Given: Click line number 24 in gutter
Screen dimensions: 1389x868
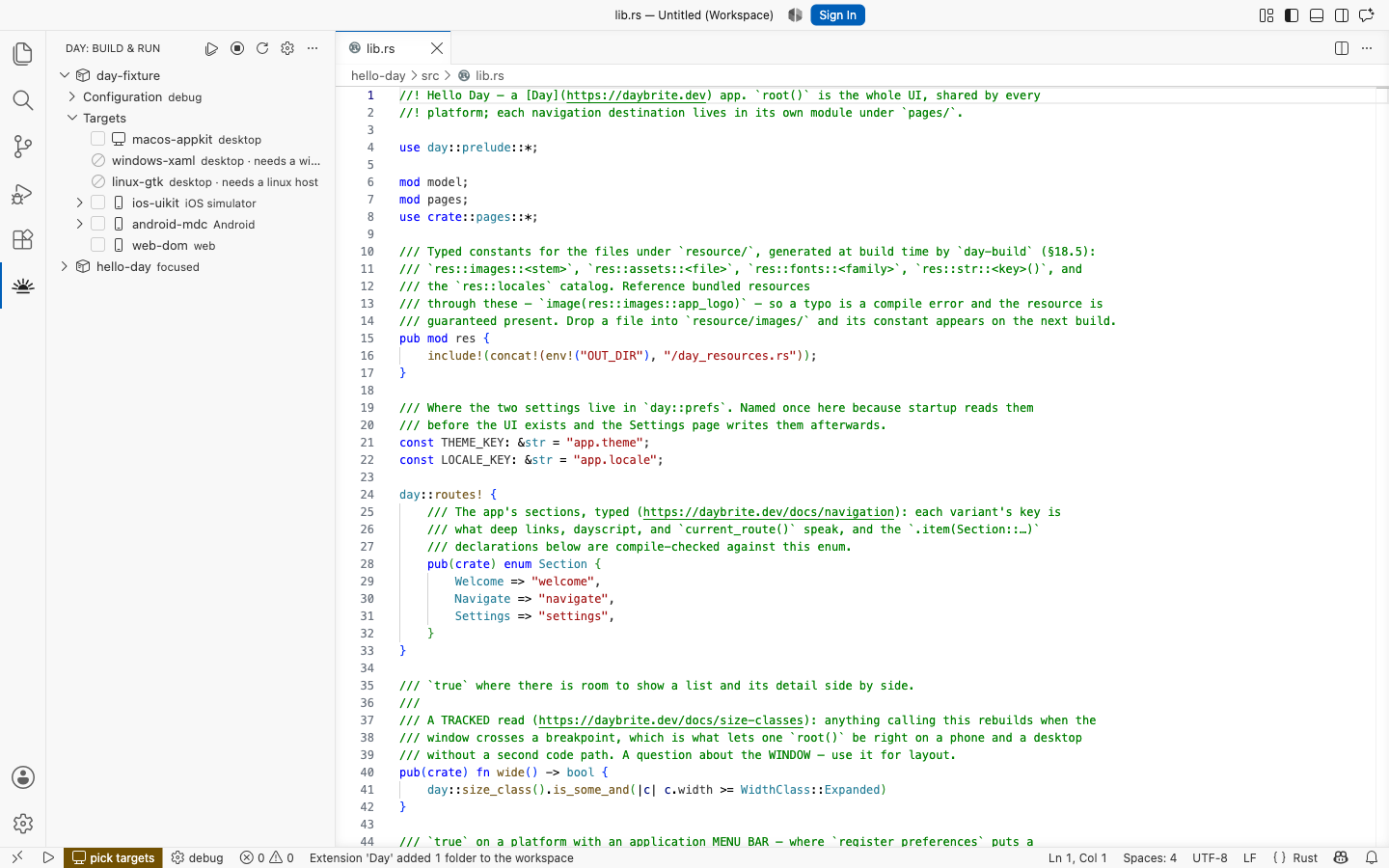Looking at the screenshot, I should pyautogui.click(x=367, y=495).
